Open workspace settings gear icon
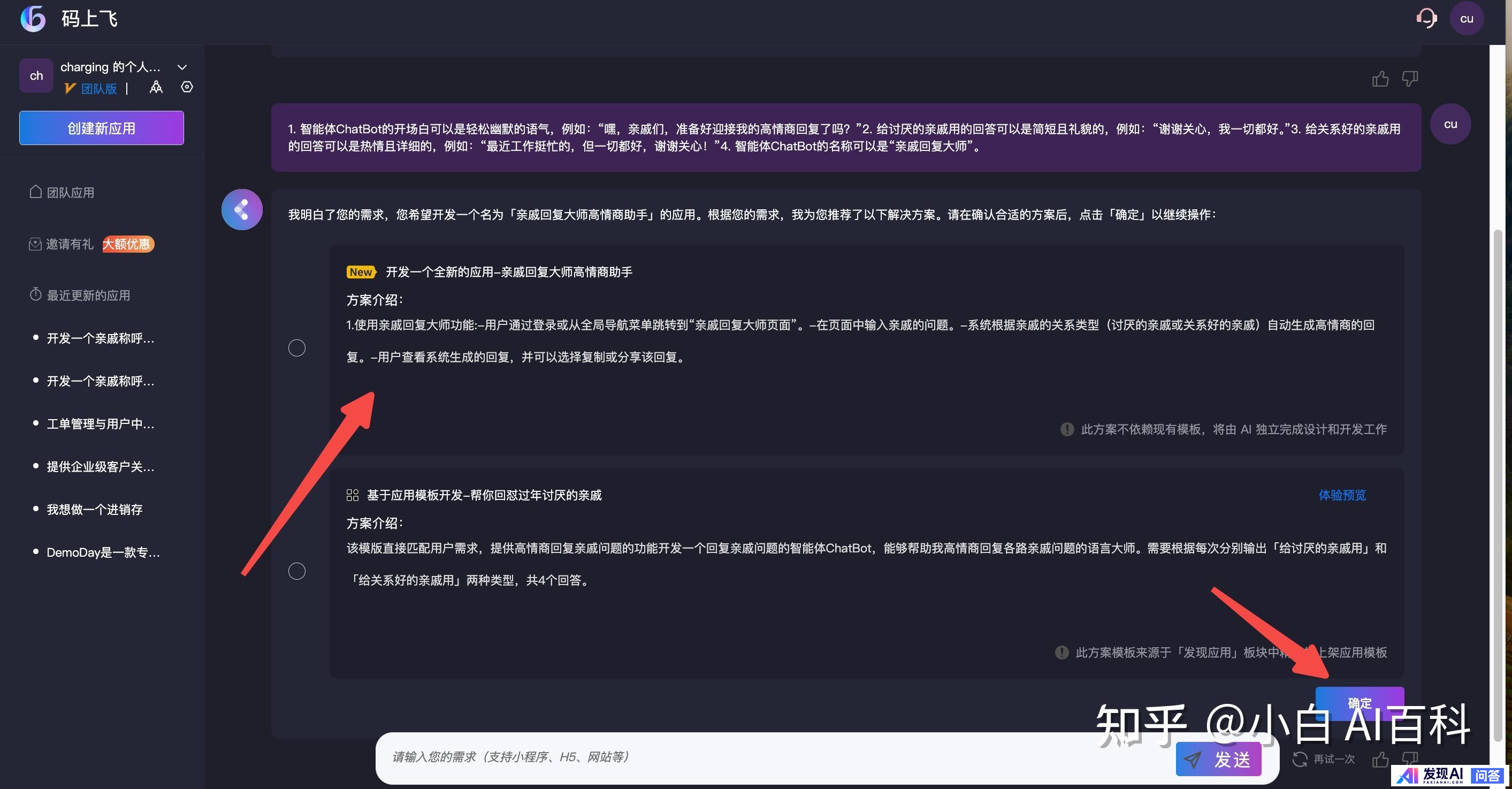The width and height of the screenshot is (1512, 789). (187, 87)
